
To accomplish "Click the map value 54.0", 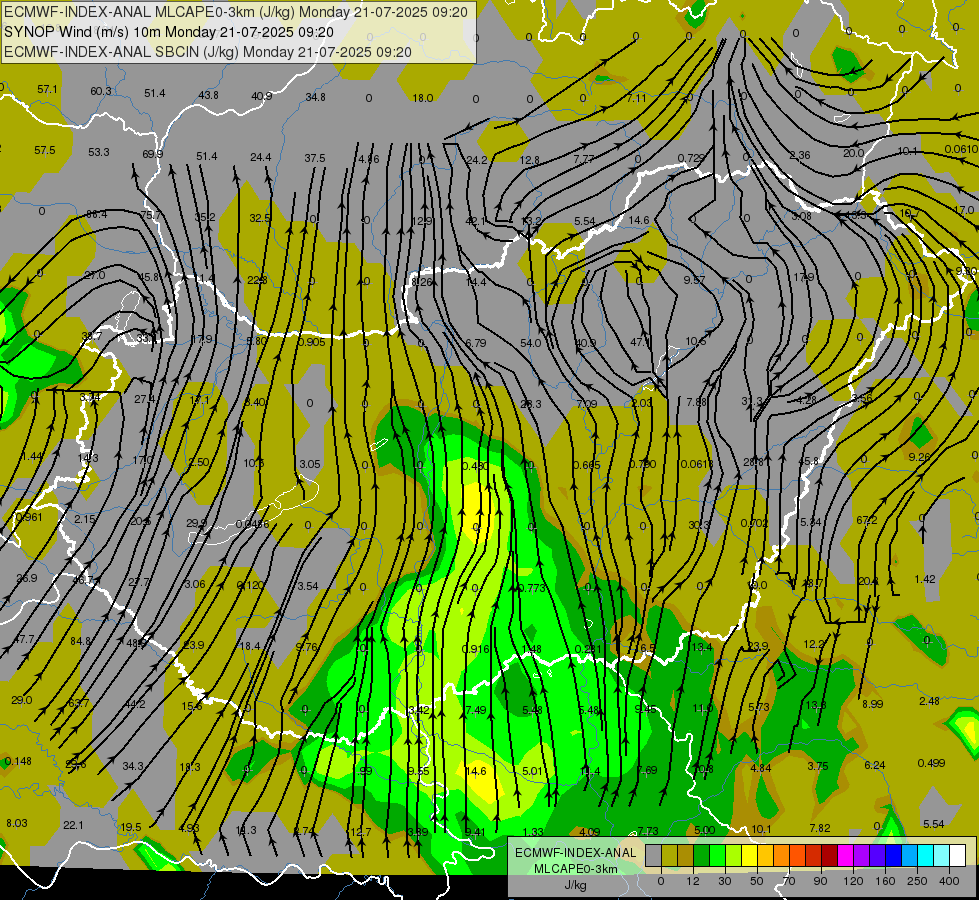I will pos(531,343).
